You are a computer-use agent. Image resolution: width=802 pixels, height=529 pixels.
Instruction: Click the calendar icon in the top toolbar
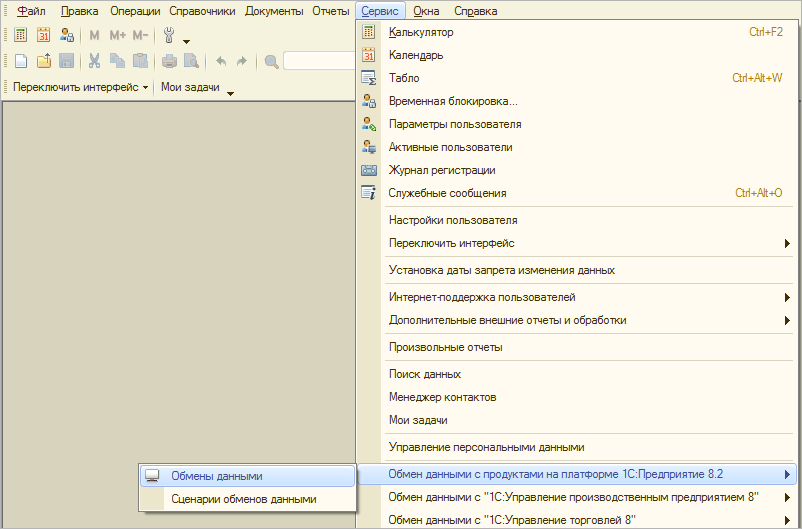(x=44, y=35)
